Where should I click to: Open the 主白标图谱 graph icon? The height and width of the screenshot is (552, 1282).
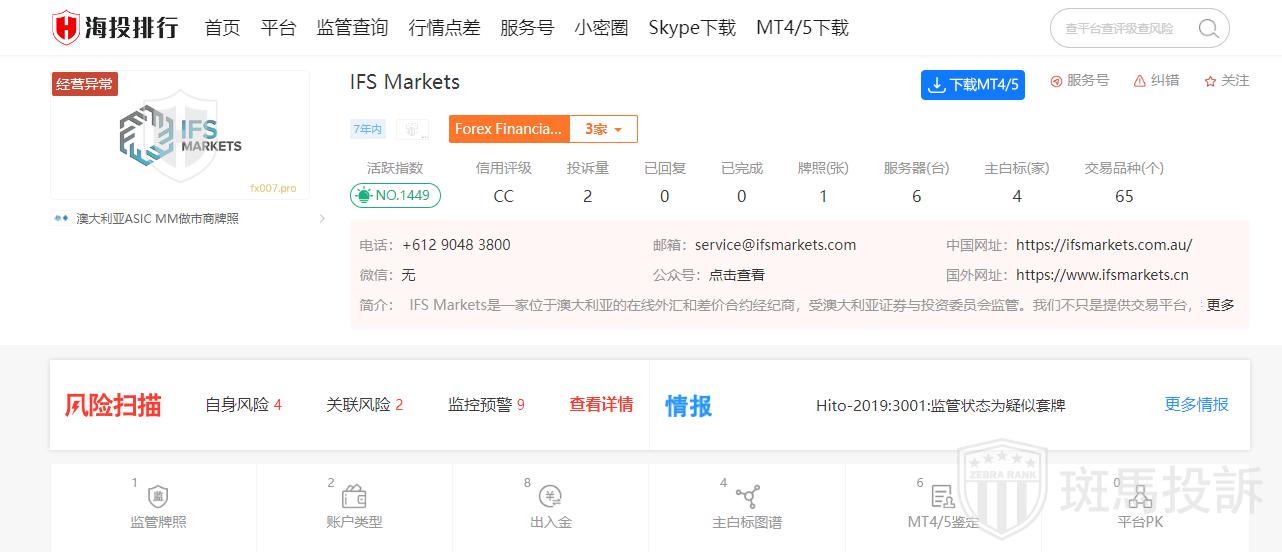click(x=747, y=497)
